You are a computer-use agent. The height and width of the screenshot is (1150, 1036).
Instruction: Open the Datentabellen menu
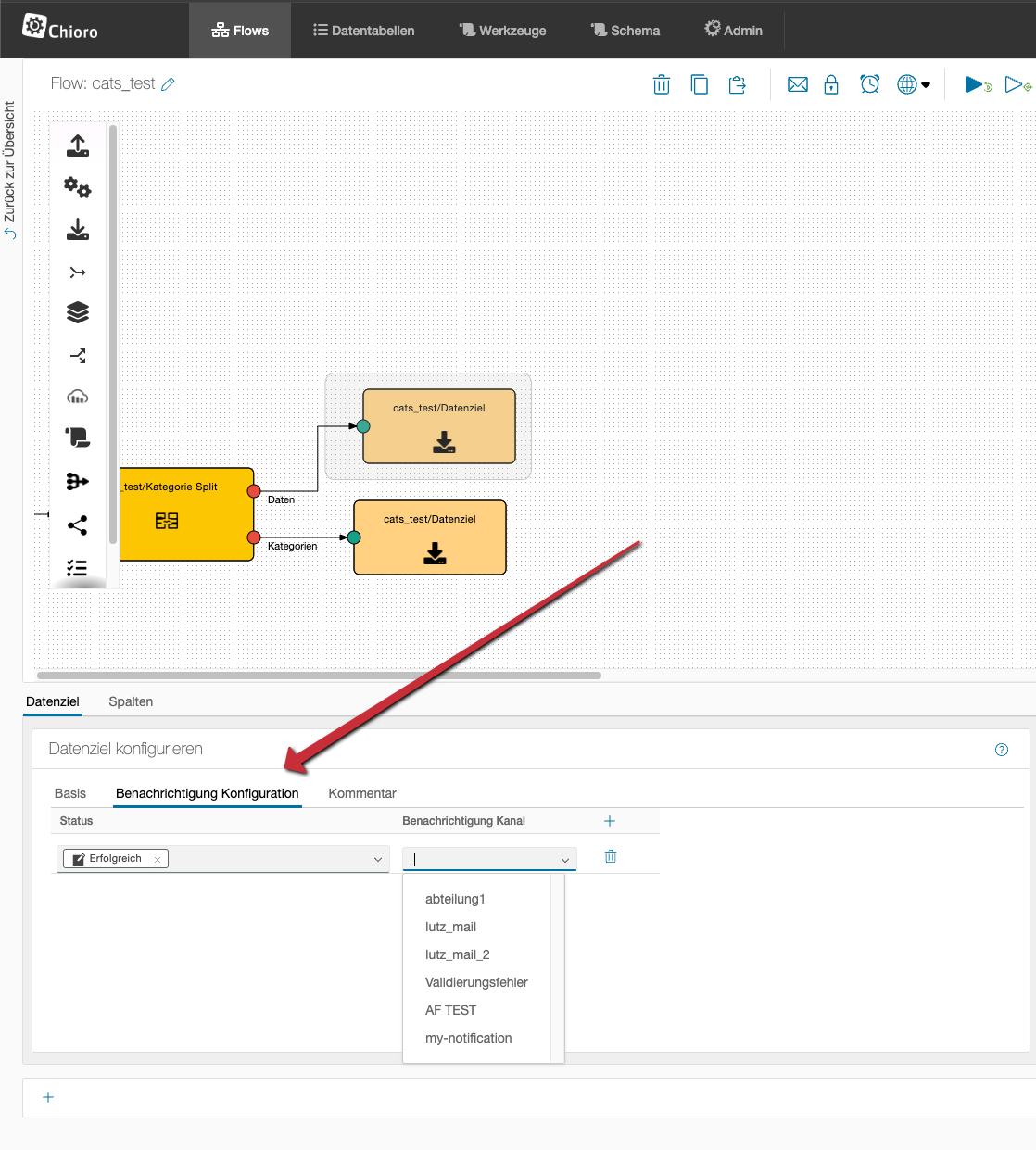[364, 31]
